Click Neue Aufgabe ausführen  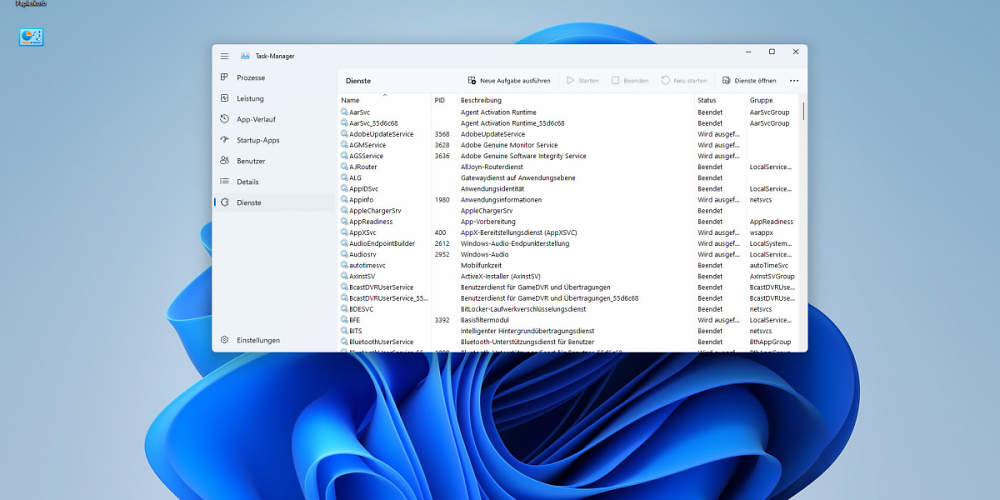[509, 81]
